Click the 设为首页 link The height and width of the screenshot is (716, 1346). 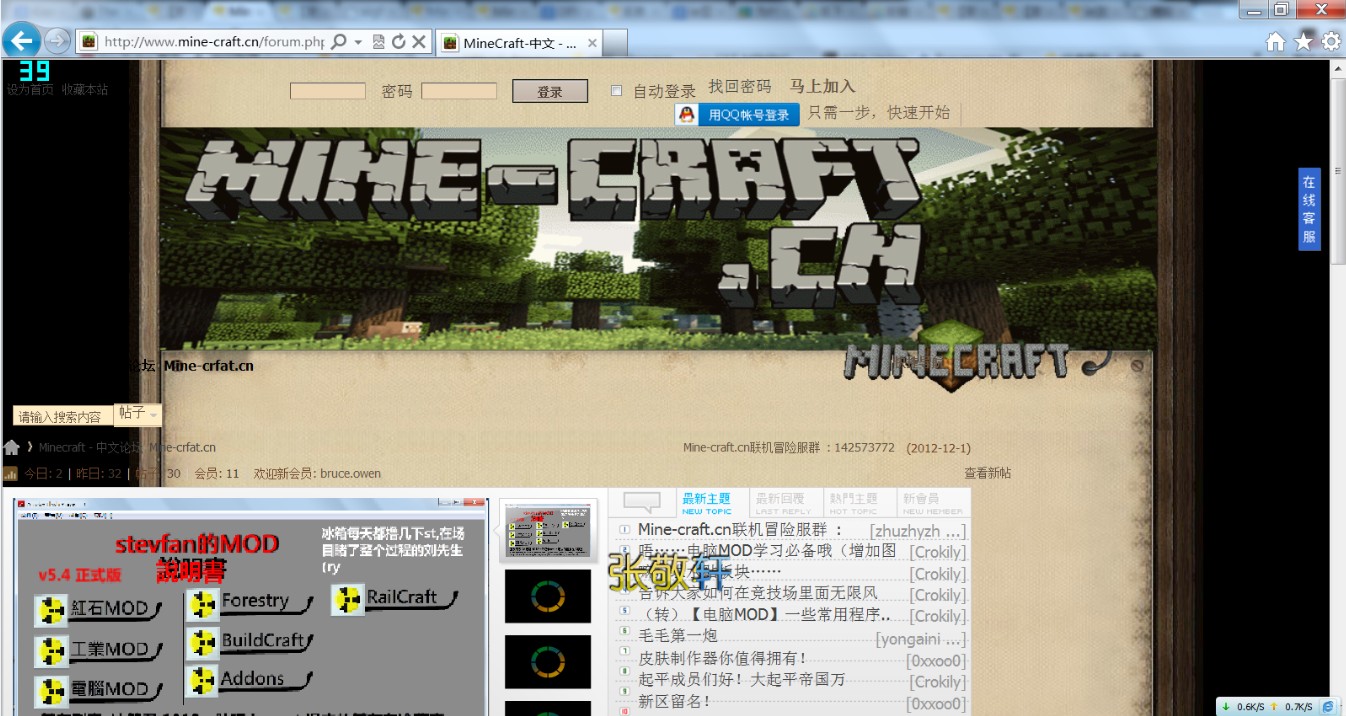30,89
